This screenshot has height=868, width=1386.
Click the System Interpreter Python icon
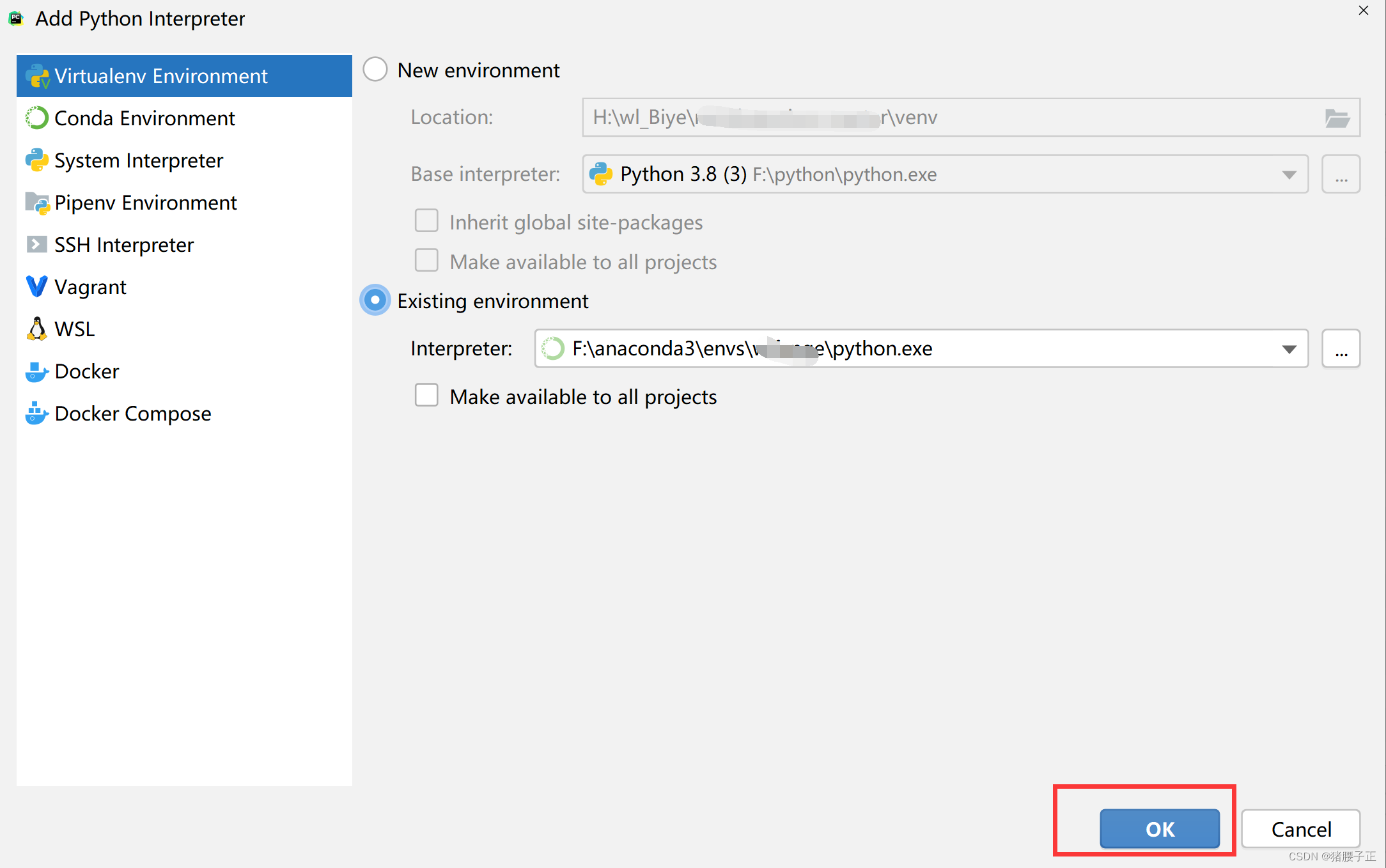[x=36, y=160]
